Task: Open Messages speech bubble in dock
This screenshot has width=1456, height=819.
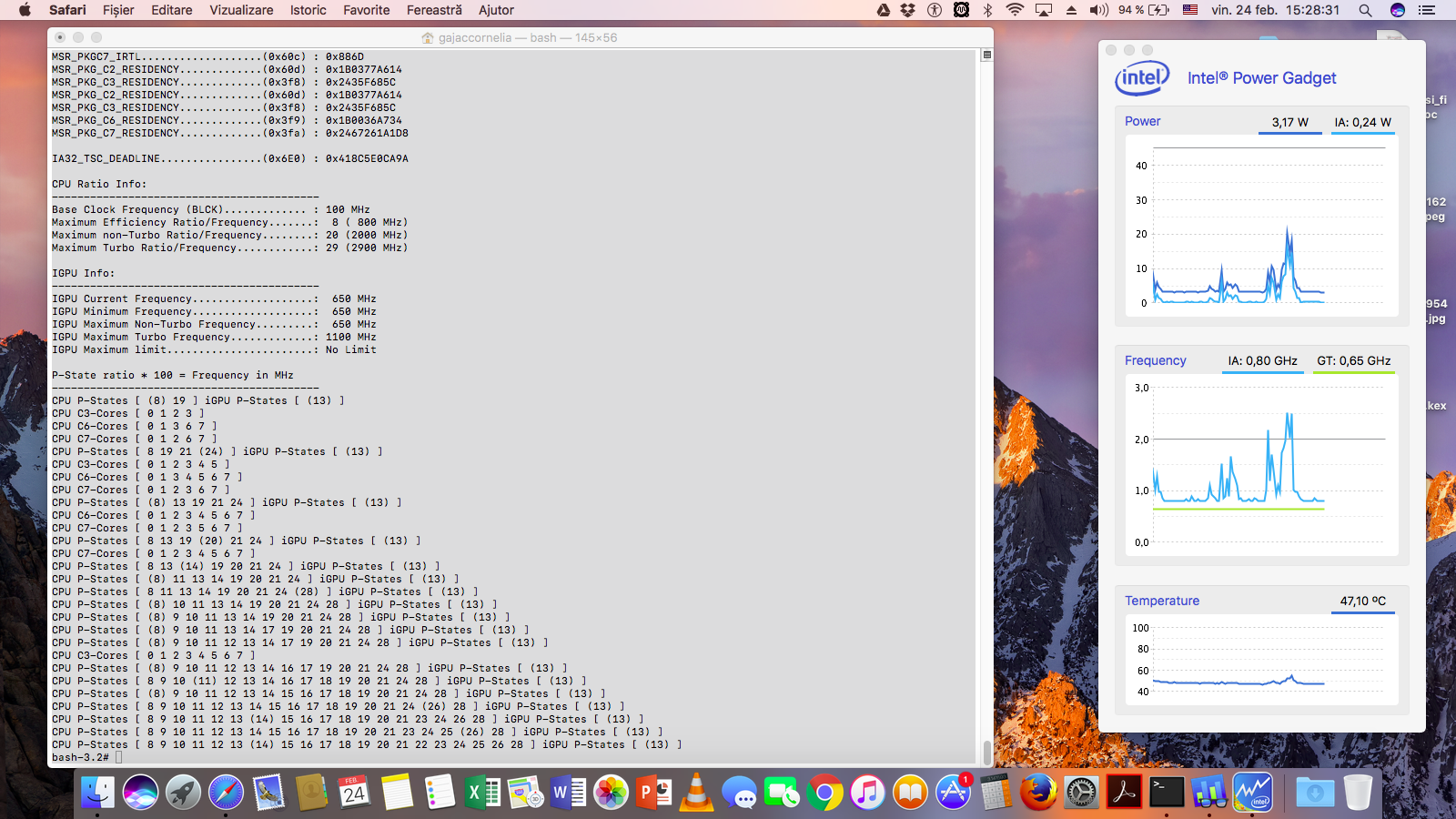Action: click(739, 793)
